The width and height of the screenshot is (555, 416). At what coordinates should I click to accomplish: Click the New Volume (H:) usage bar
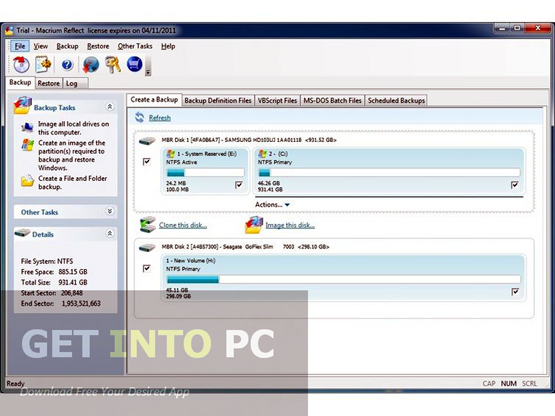coord(343,279)
